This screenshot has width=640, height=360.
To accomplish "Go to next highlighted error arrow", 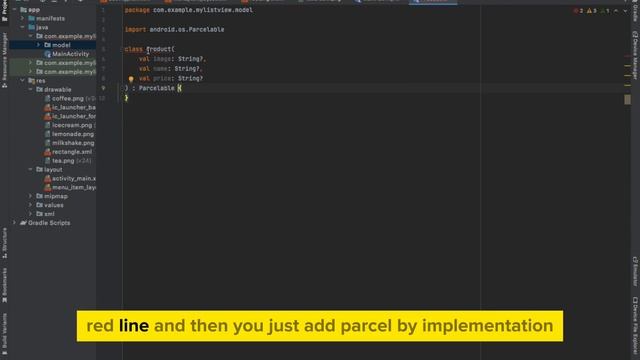I will point(625,11).
